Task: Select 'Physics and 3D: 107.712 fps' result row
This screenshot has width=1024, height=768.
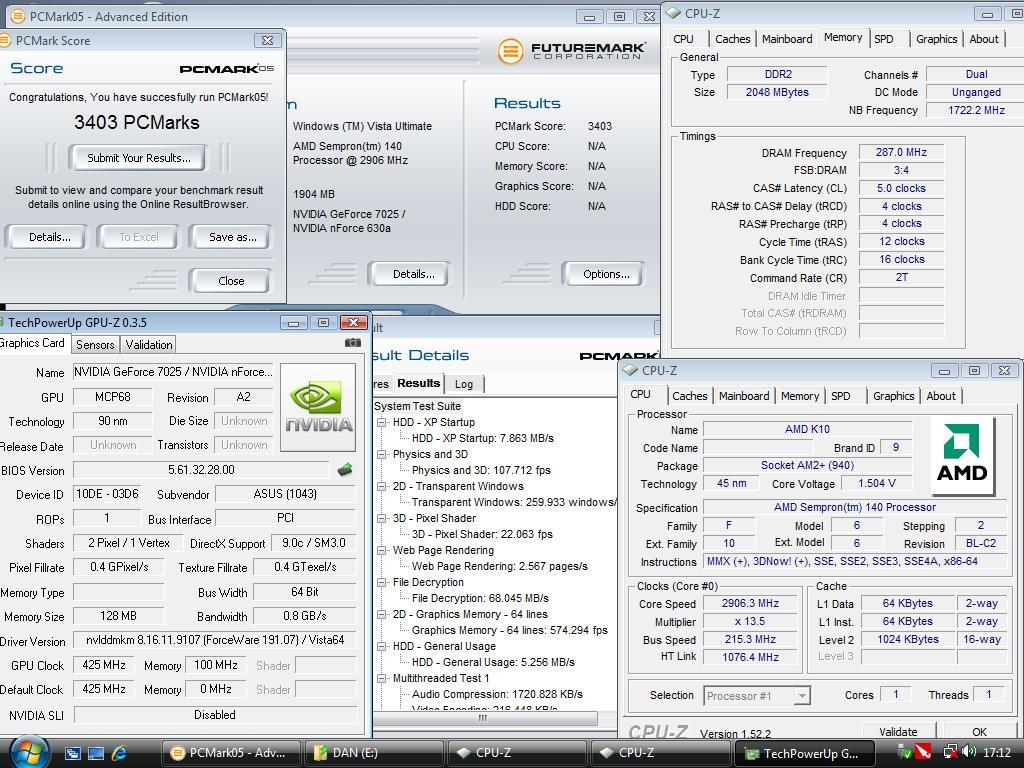Action: tap(481, 470)
